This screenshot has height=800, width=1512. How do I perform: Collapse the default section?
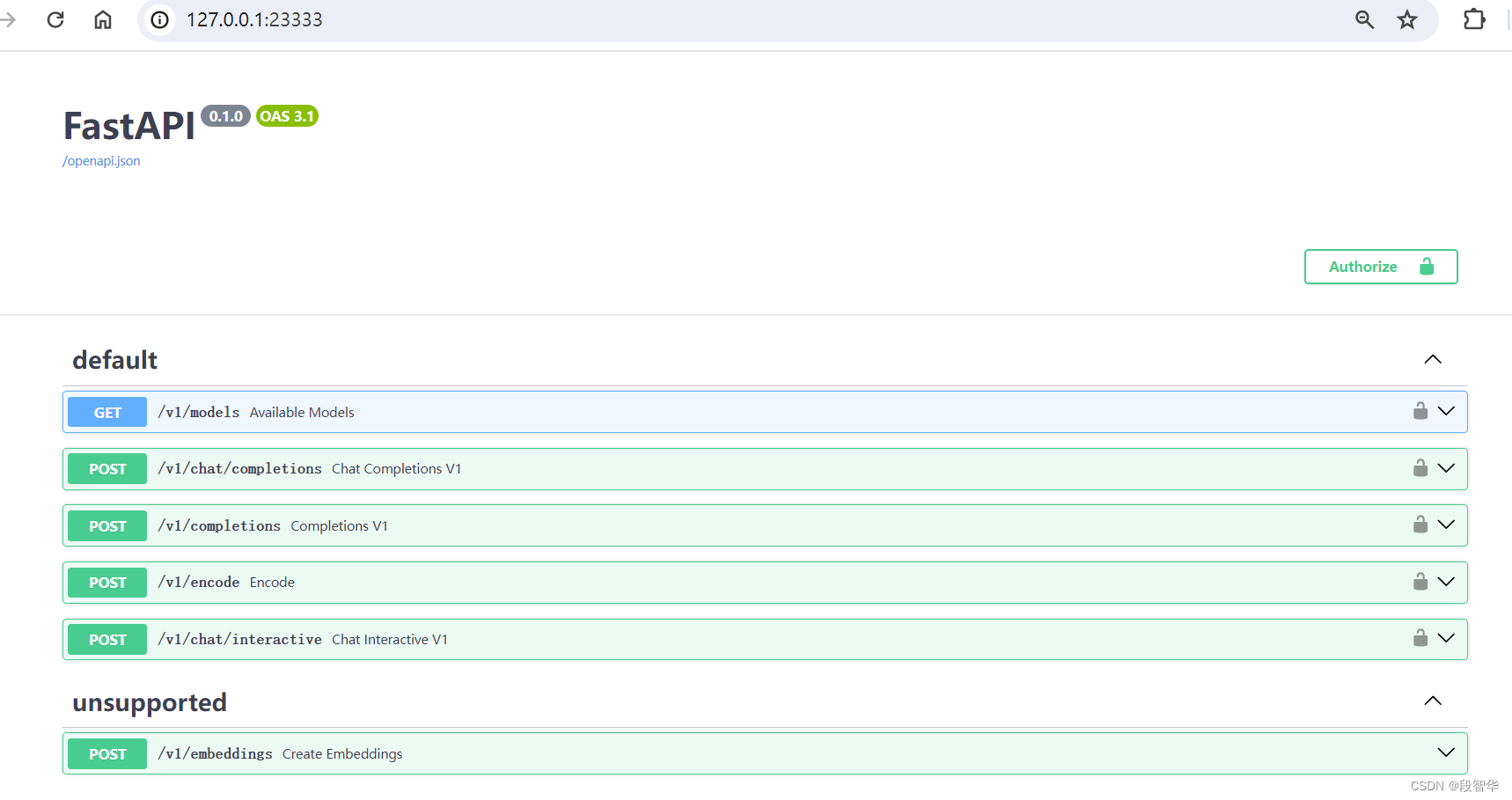1433,359
